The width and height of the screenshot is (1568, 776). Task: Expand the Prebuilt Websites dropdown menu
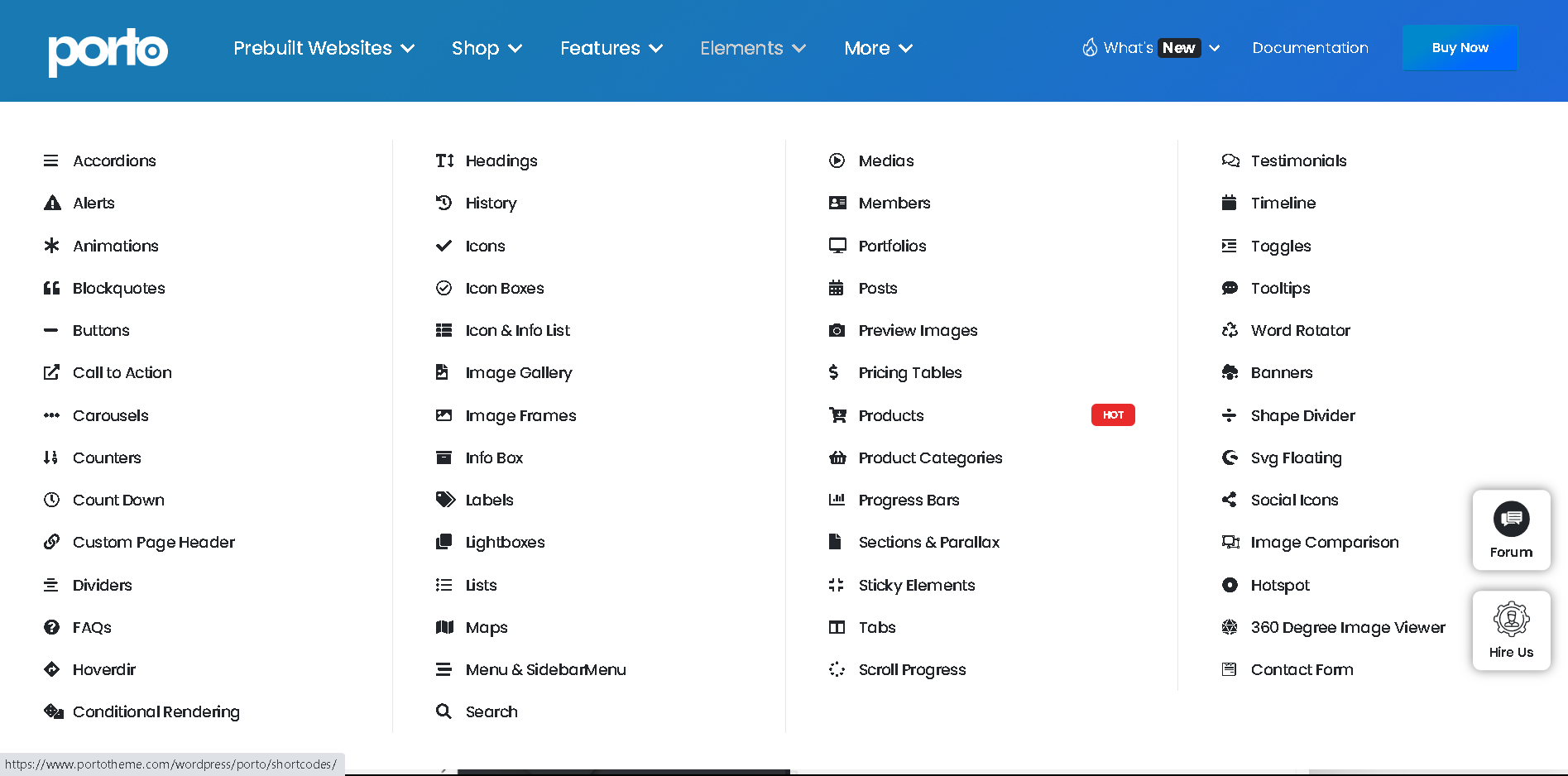[324, 48]
